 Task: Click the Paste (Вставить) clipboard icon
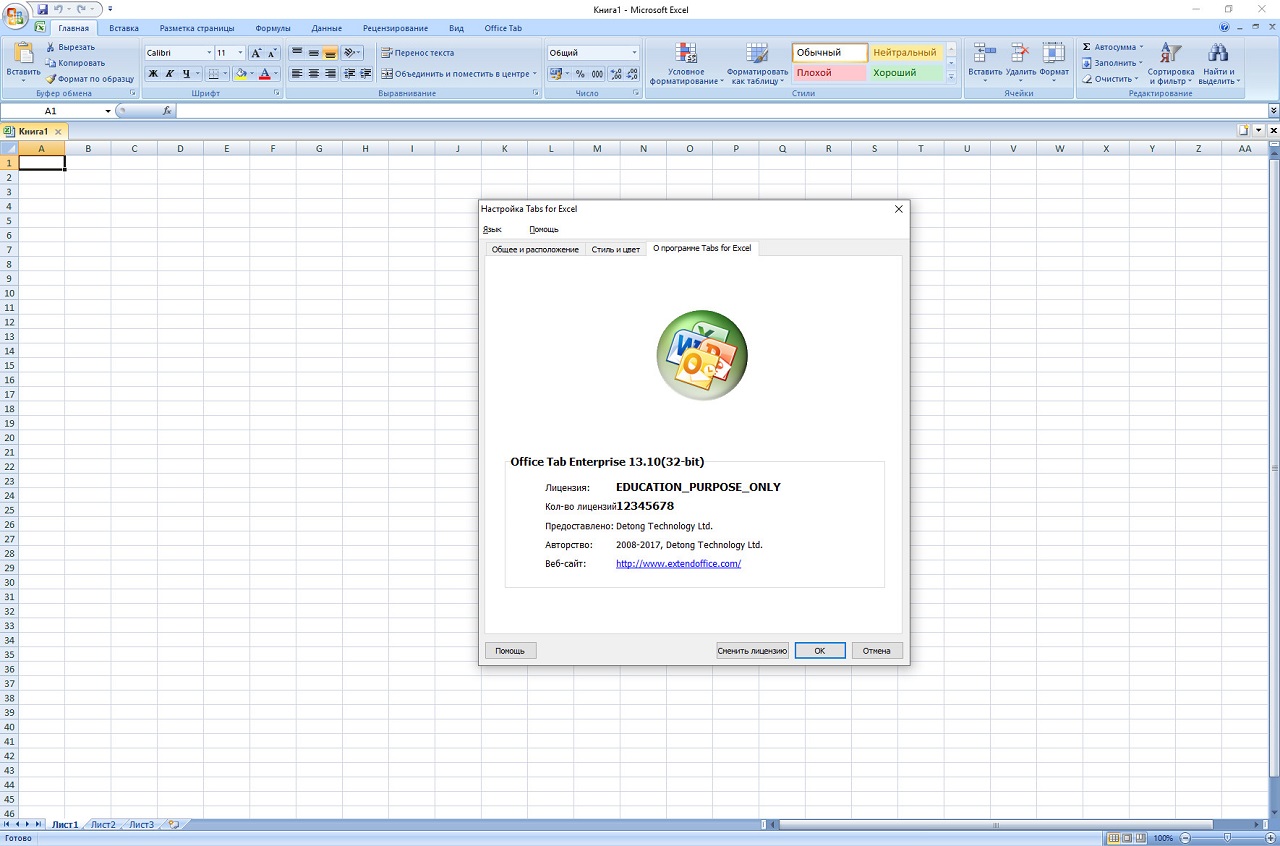coord(23,54)
